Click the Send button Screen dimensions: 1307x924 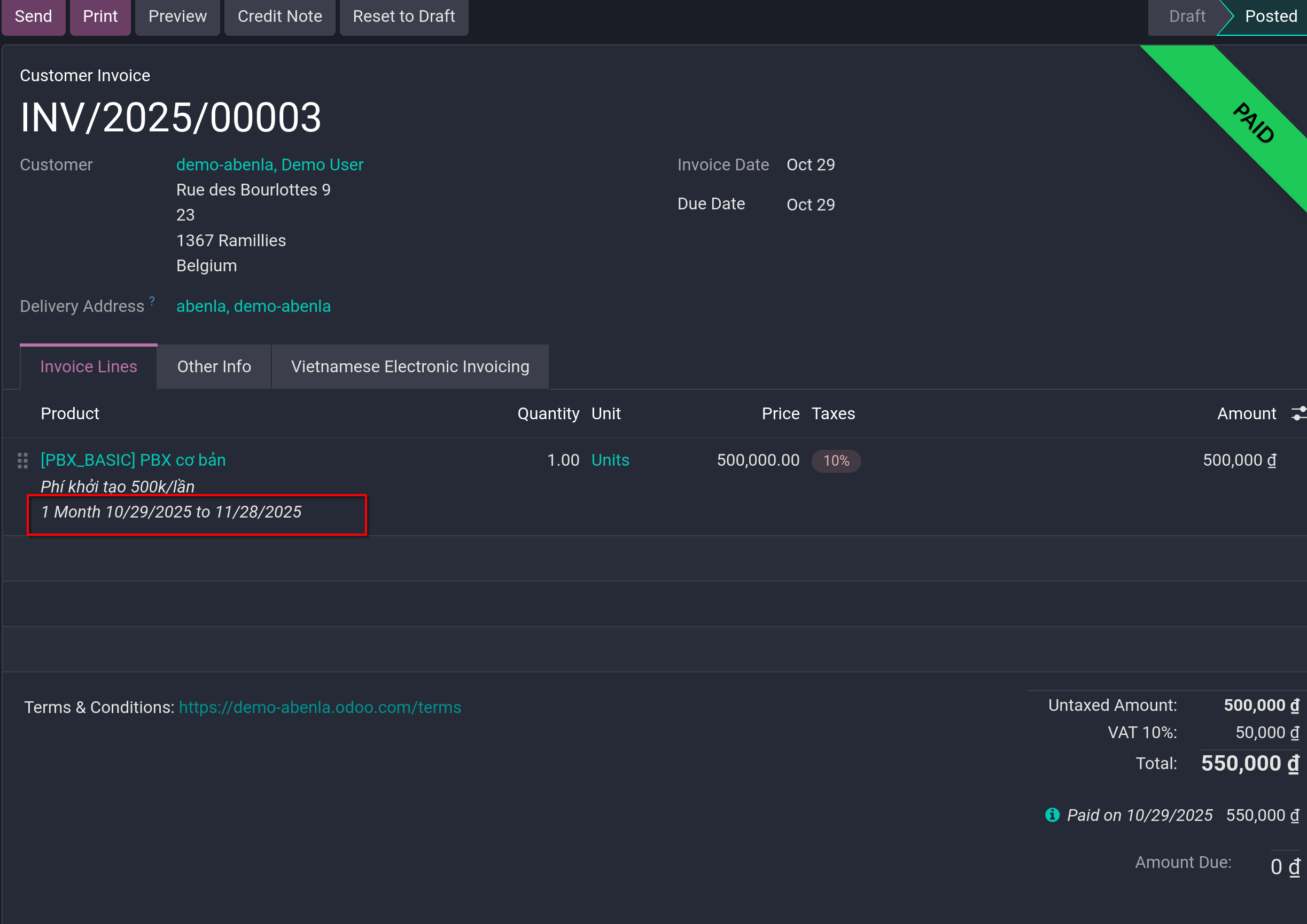[34, 17]
